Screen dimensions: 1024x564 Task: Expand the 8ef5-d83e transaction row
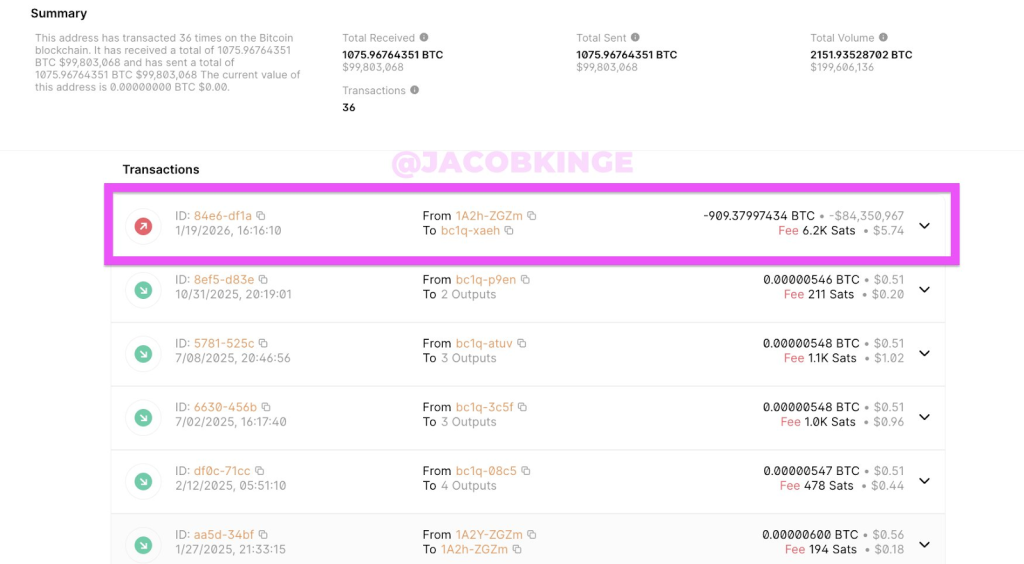pos(924,290)
